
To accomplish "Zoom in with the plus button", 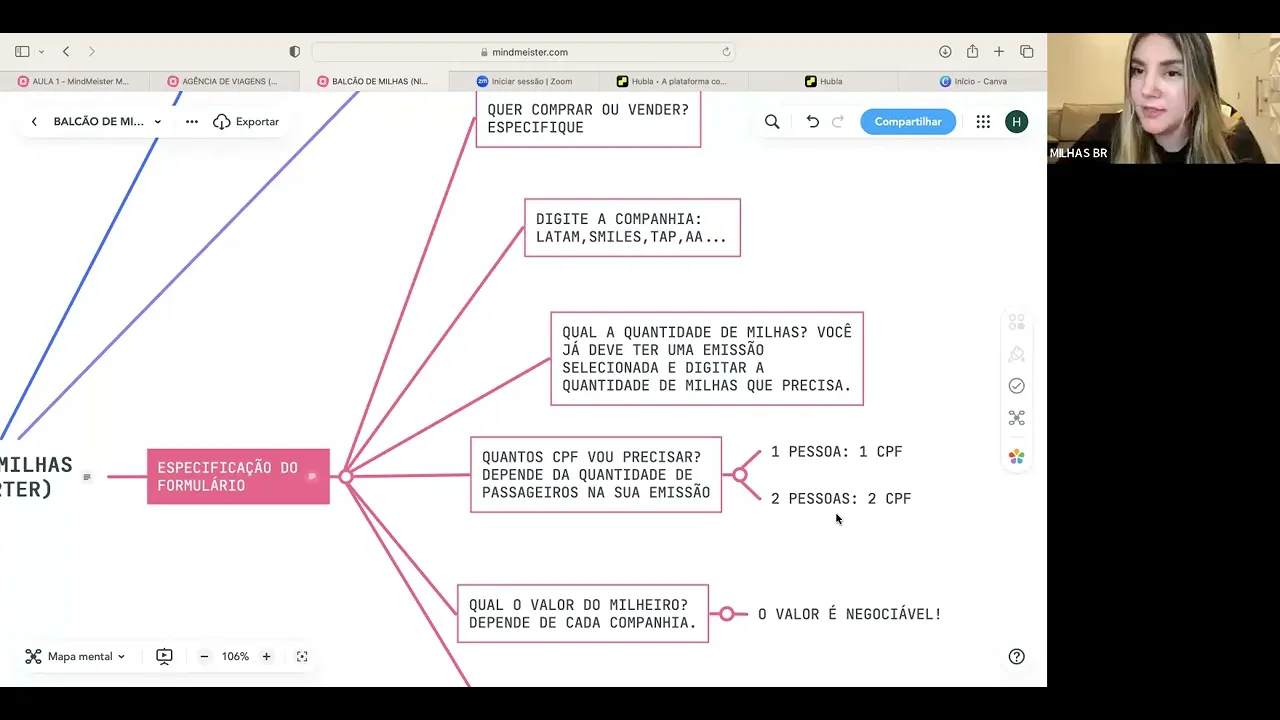I will click(x=266, y=657).
